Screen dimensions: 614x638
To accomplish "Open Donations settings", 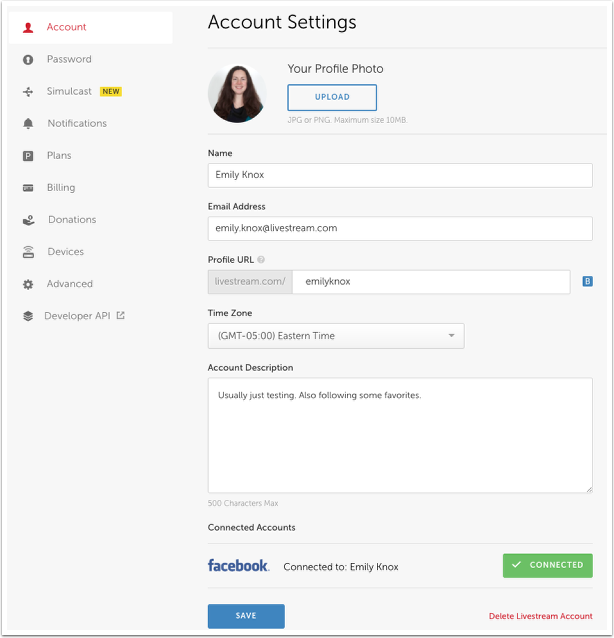I will (72, 220).
